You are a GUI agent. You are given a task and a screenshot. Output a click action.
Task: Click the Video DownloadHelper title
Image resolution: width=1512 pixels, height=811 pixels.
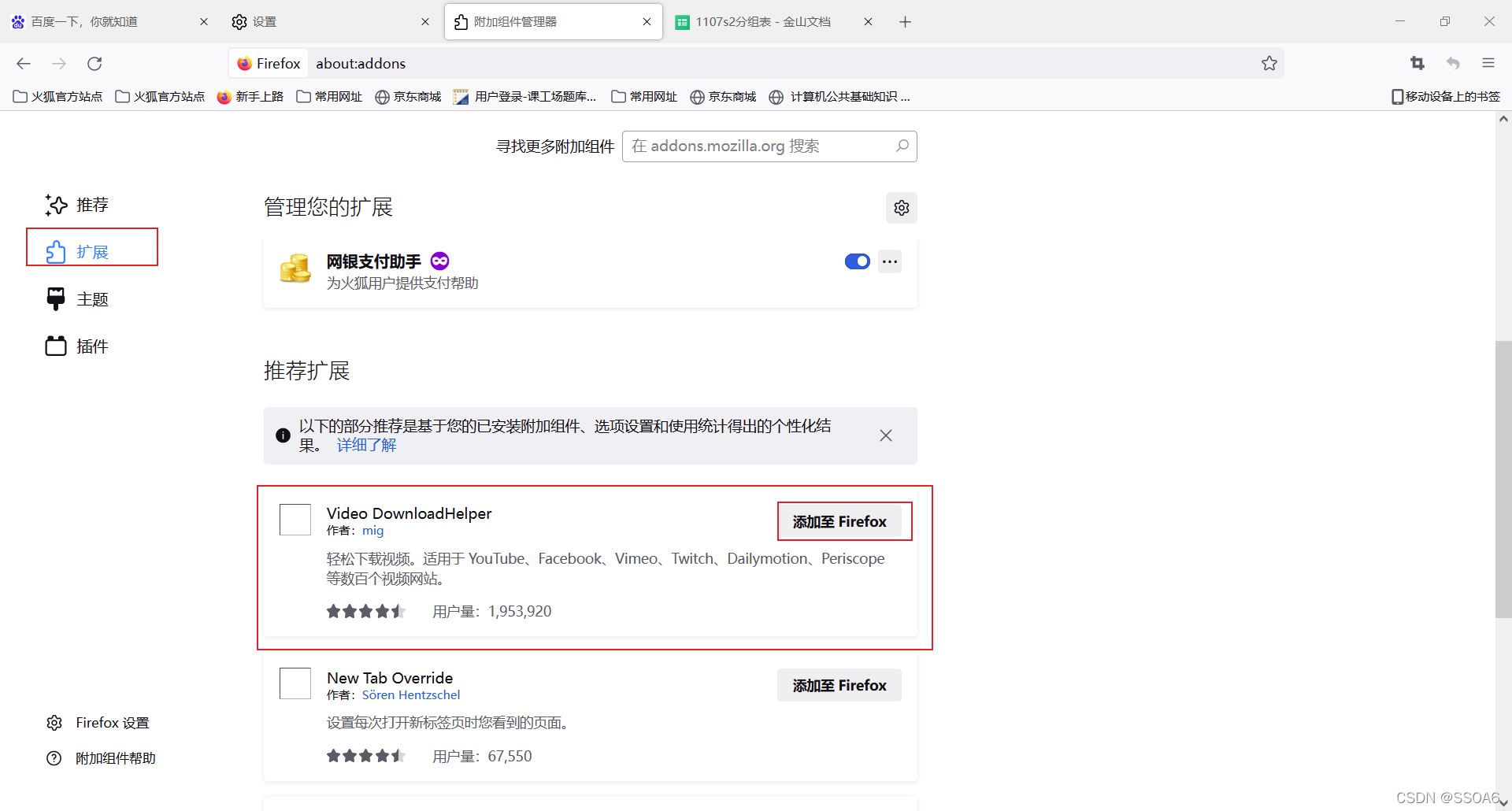(409, 513)
